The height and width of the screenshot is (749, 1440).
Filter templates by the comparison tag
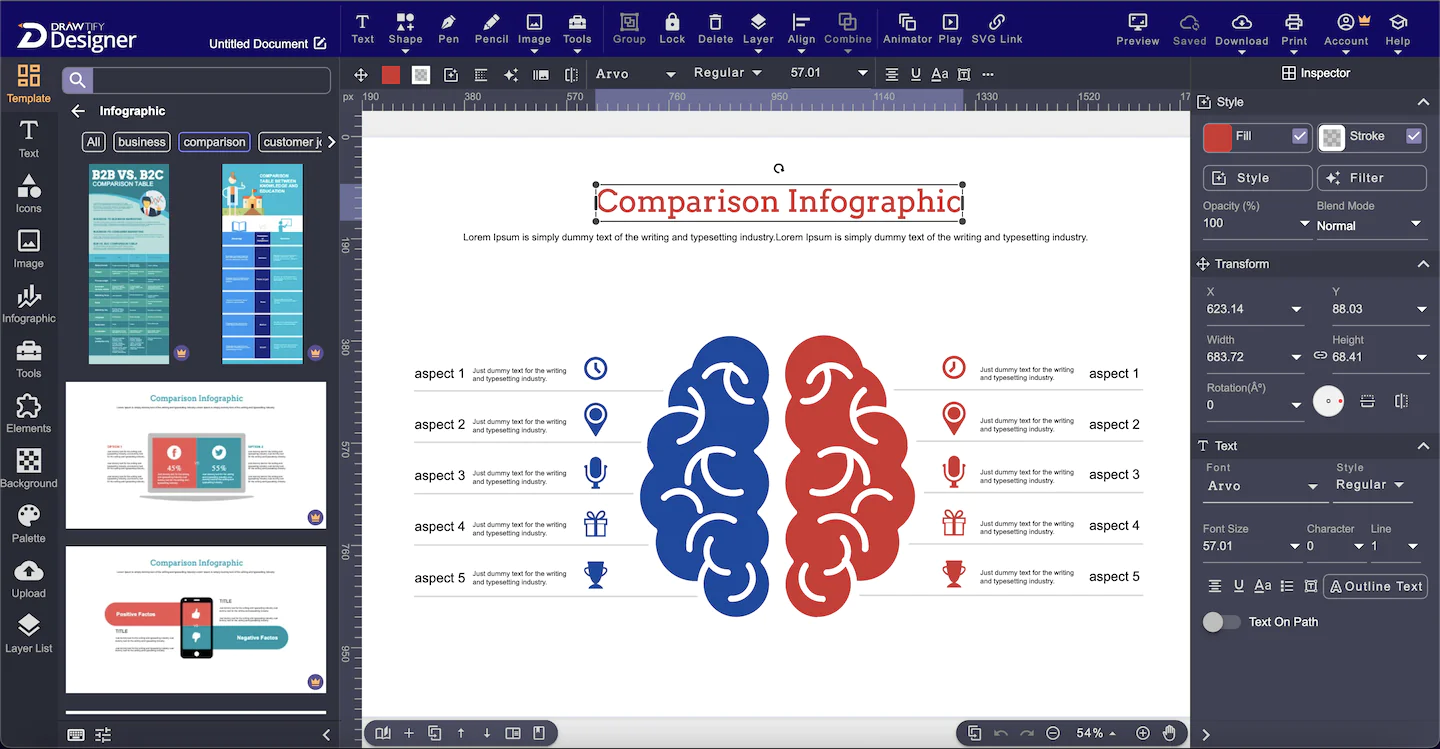(x=214, y=142)
